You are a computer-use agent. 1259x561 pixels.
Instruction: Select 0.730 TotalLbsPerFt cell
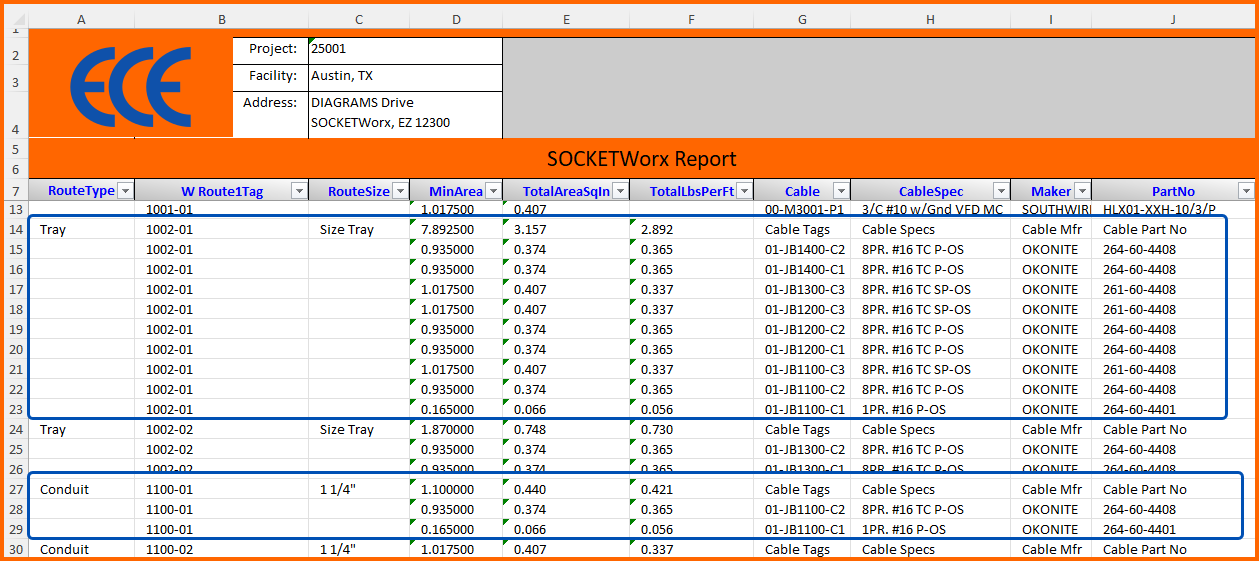[x=691, y=430]
